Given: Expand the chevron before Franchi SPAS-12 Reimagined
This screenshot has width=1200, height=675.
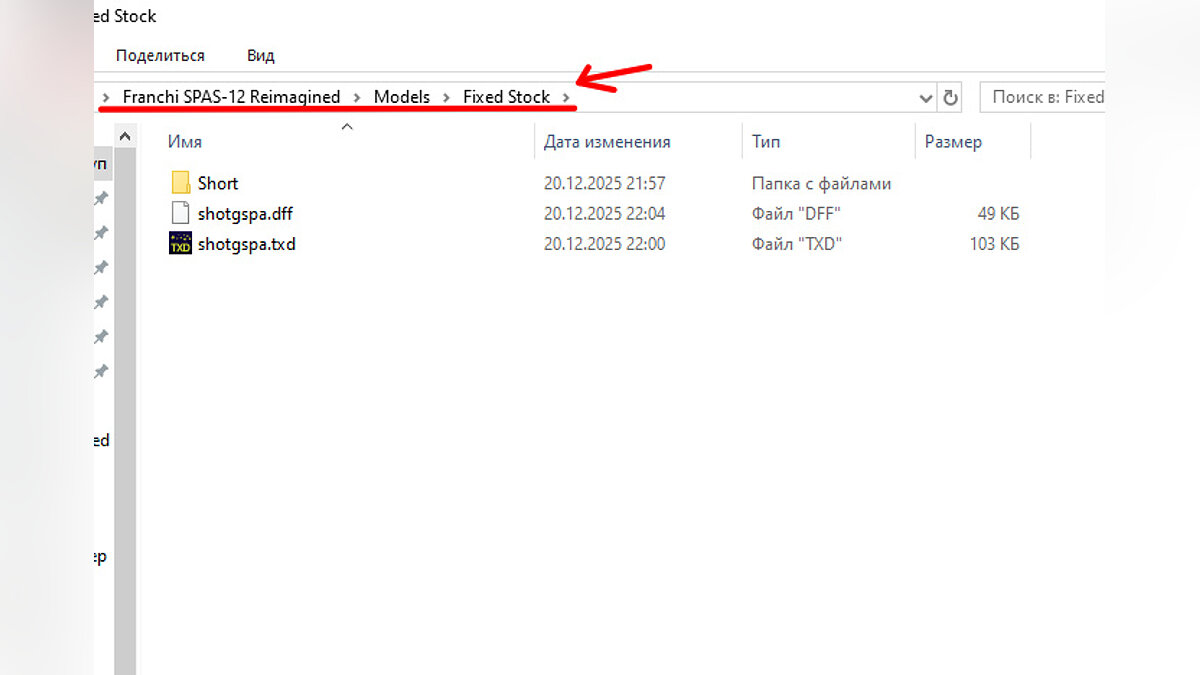Looking at the screenshot, I should point(107,97).
